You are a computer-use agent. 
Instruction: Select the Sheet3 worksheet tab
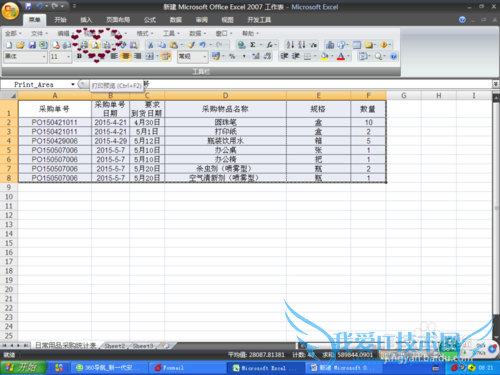[143, 346]
